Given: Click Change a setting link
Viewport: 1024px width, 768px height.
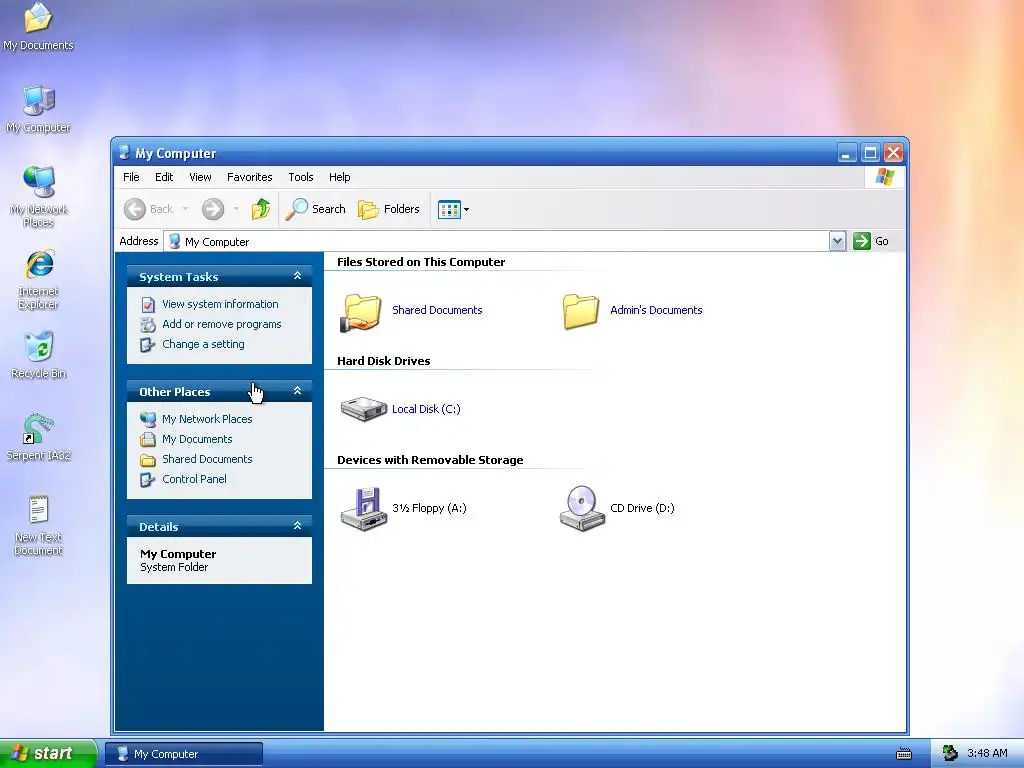Looking at the screenshot, I should [203, 344].
